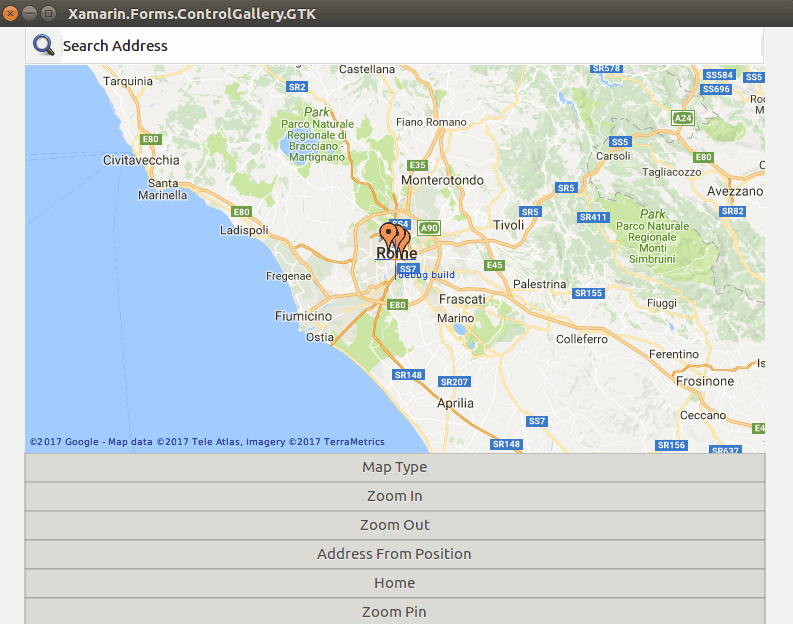Click the Zoom In button
This screenshot has width=793, height=624.
394,496
